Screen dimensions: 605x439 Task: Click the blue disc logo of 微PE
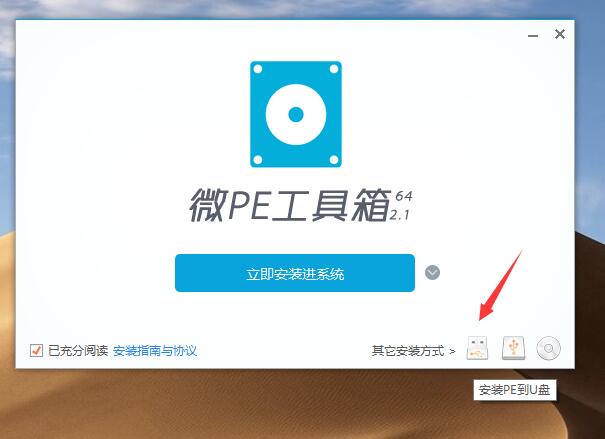click(296, 114)
